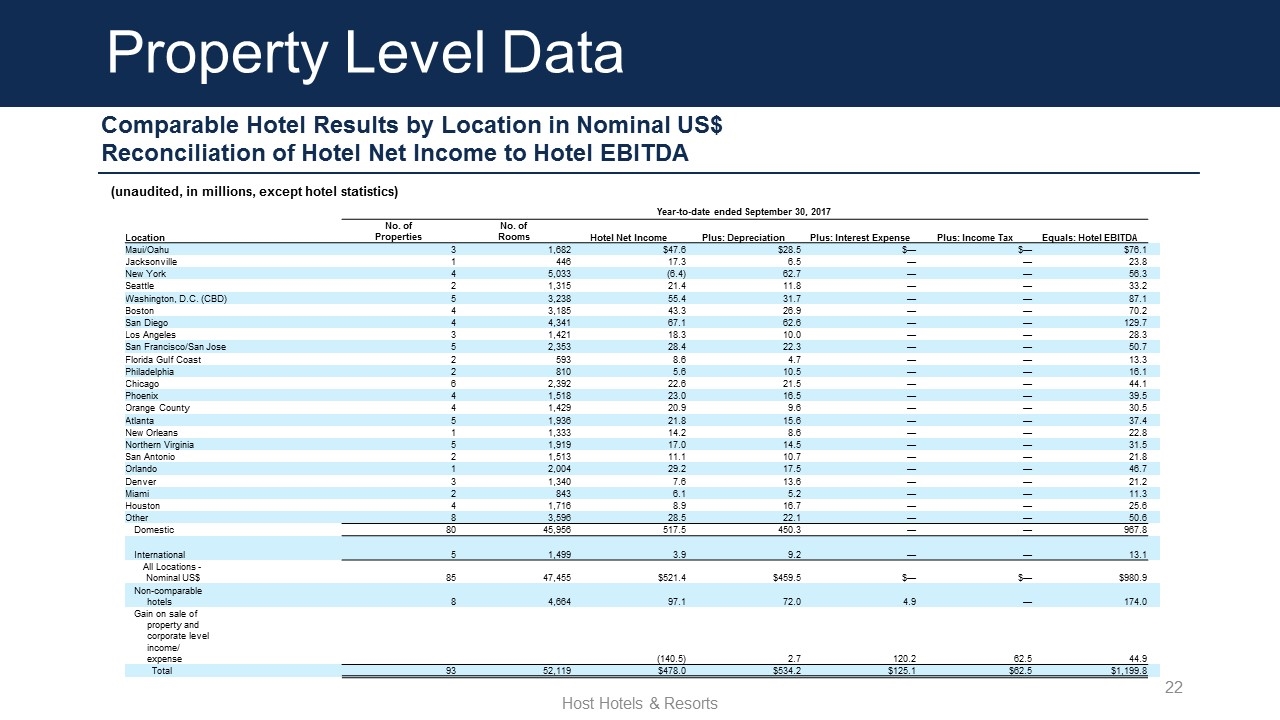Select the 'International' row label
The width and height of the screenshot is (1280, 720).
coord(159,554)
